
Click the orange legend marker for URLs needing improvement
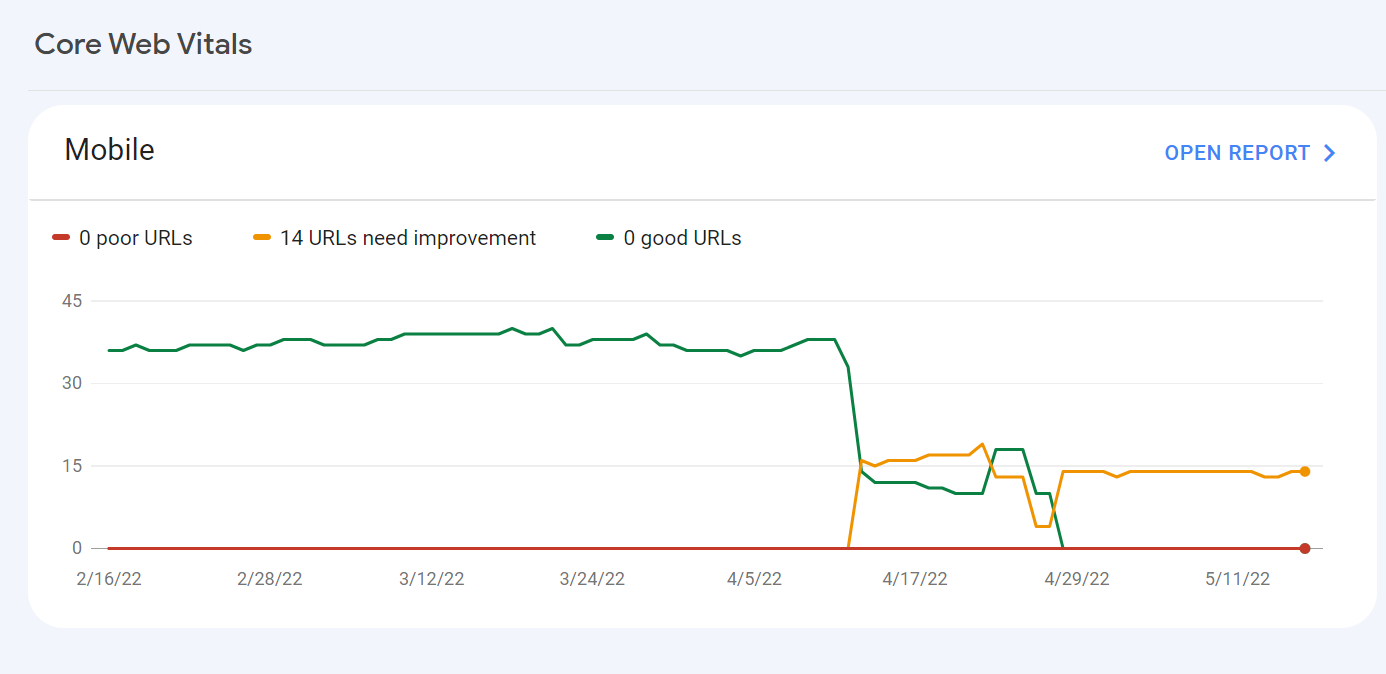261,237
